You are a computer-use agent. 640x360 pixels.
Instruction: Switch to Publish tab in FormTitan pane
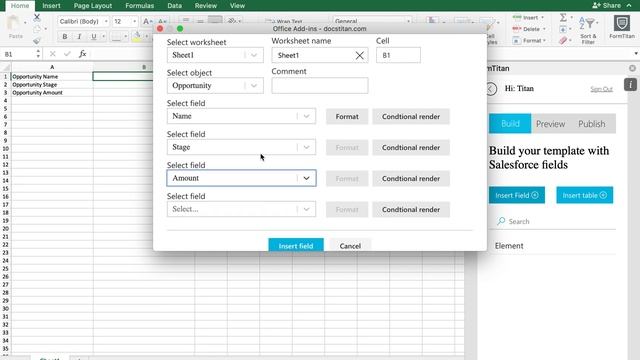pos(591,124)
